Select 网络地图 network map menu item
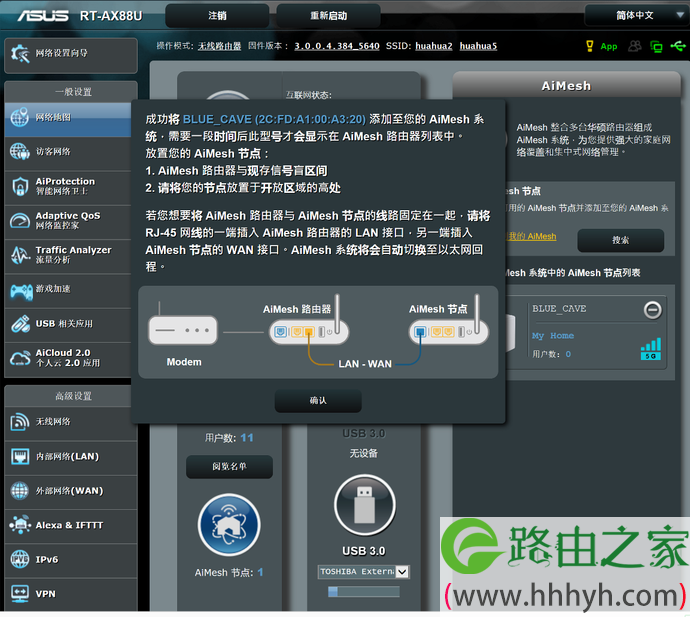Screen dimensions: 690x617 point(68,118)
